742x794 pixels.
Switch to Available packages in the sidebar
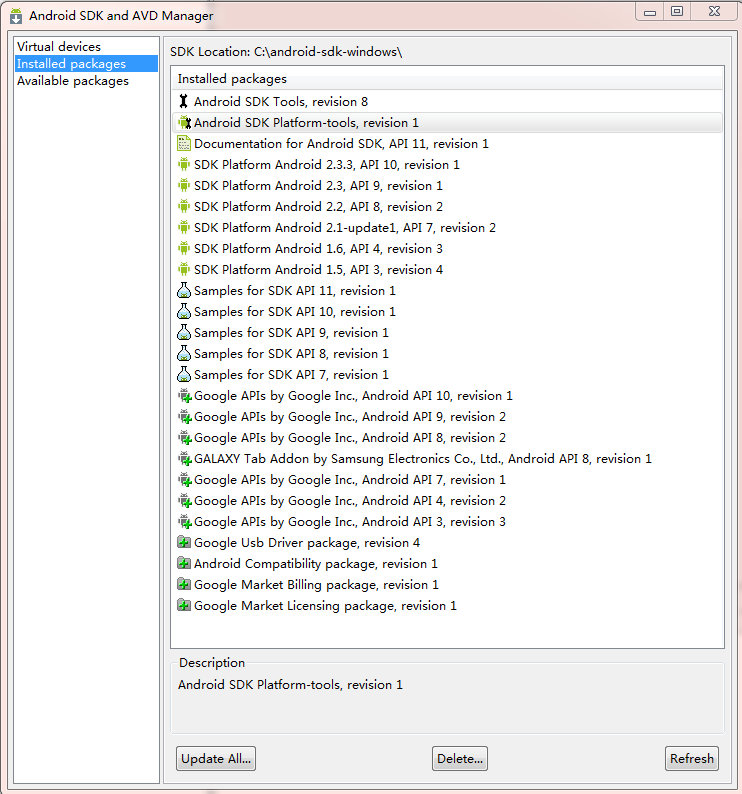click(x=73, y=81)
